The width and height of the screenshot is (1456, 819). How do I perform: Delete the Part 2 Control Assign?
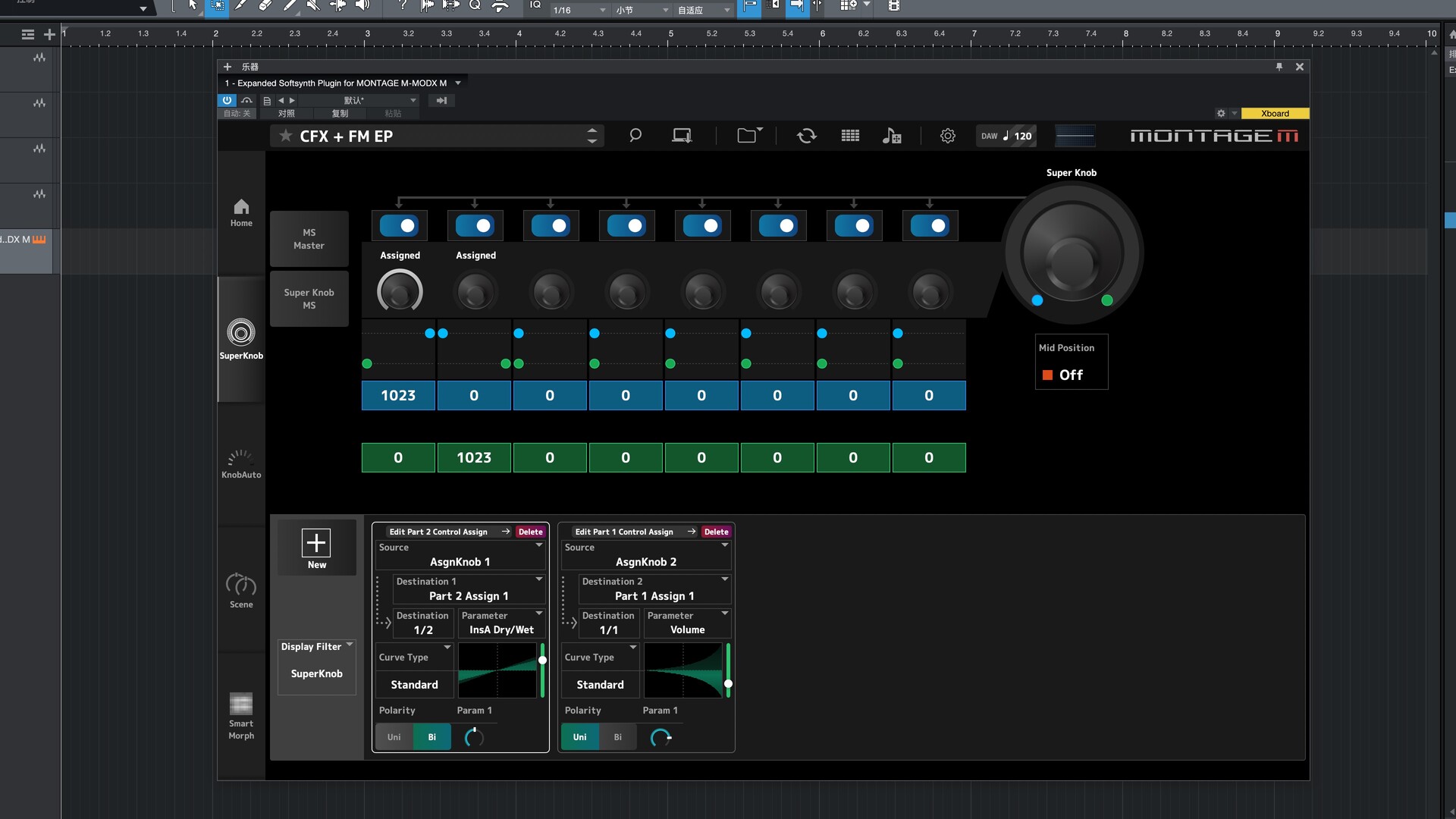(530, 532)
